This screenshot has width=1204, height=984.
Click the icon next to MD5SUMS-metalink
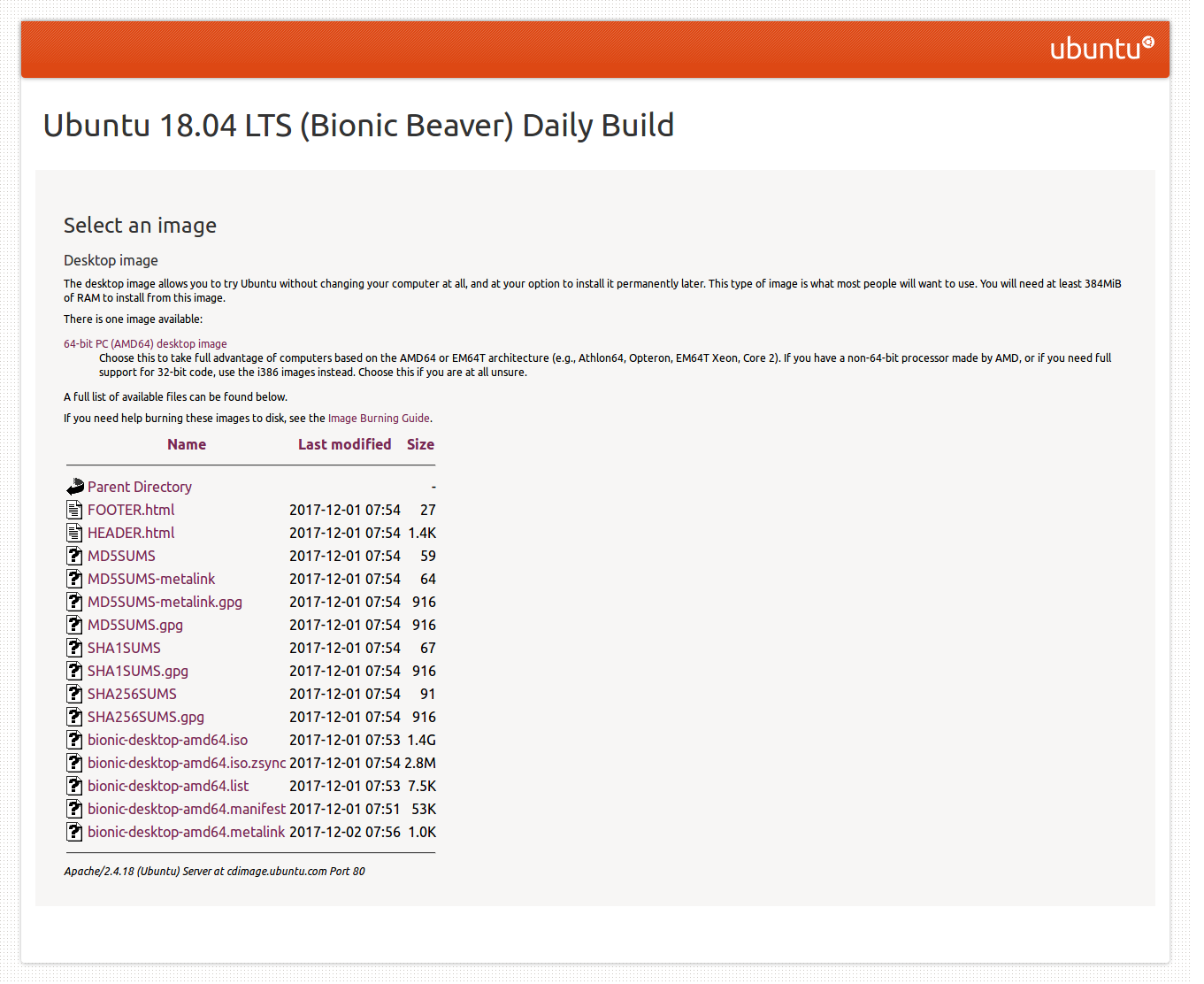click(75, 579)
